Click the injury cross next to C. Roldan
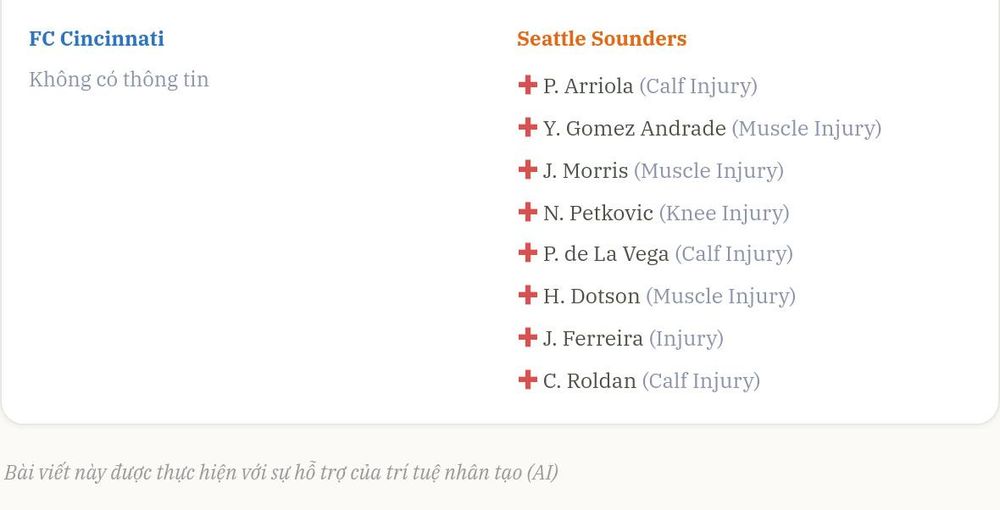Viewport: 1000px width, 510px height. (527, 379)
